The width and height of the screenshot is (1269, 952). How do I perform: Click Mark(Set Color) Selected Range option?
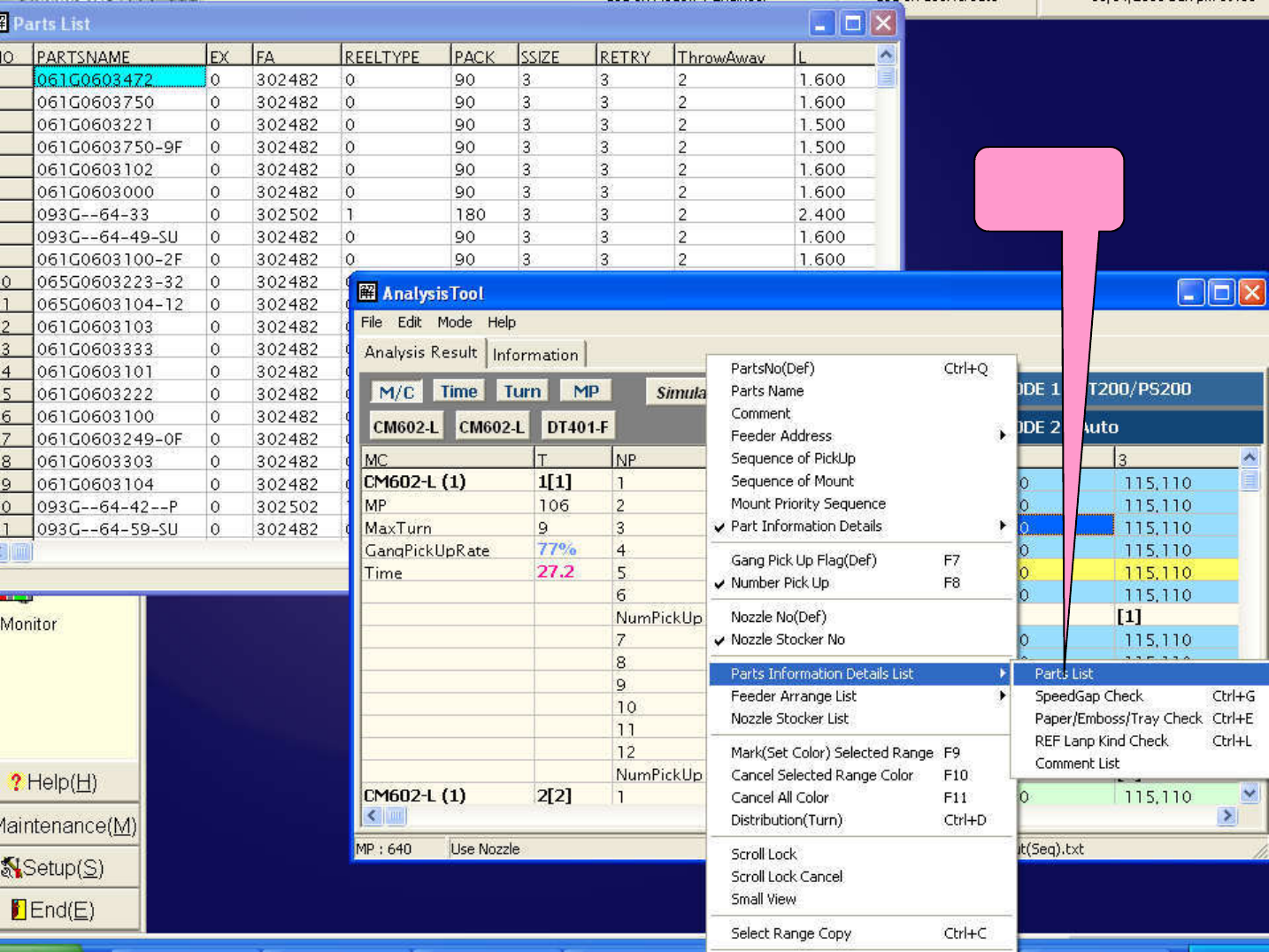point(831,753)
